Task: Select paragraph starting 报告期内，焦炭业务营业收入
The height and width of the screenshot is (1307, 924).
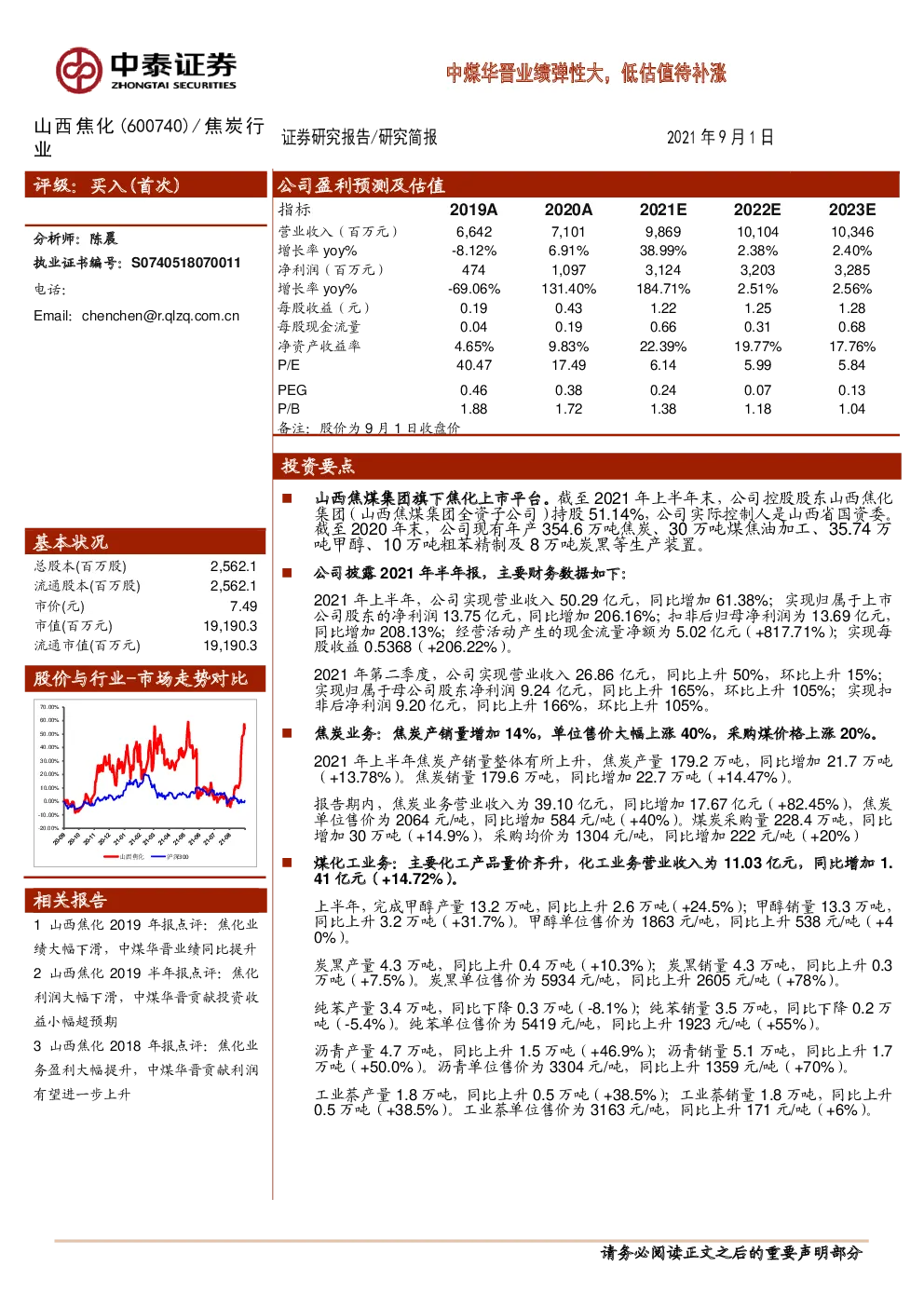Action: pos(603,820)
